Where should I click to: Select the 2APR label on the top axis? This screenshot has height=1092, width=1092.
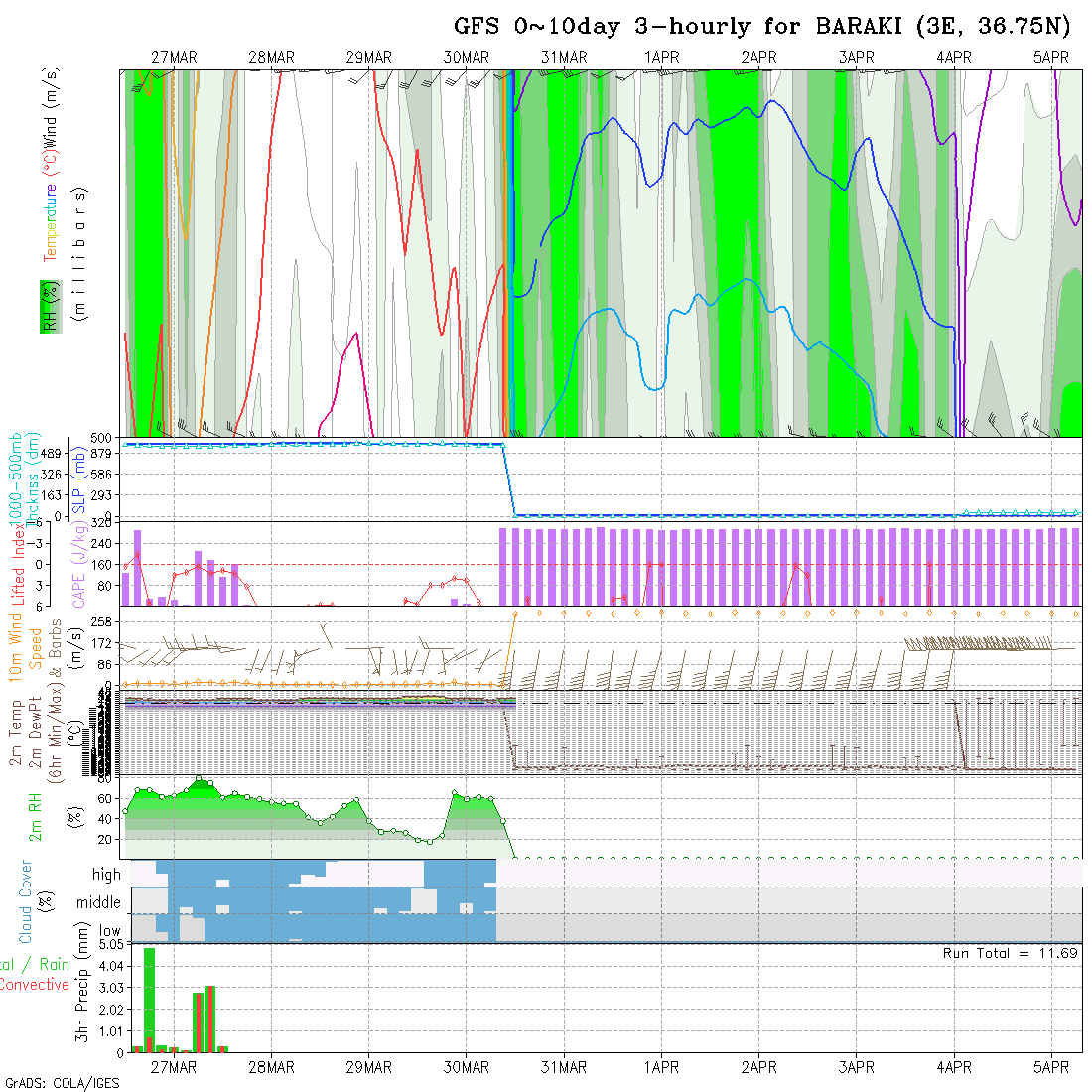759,58
